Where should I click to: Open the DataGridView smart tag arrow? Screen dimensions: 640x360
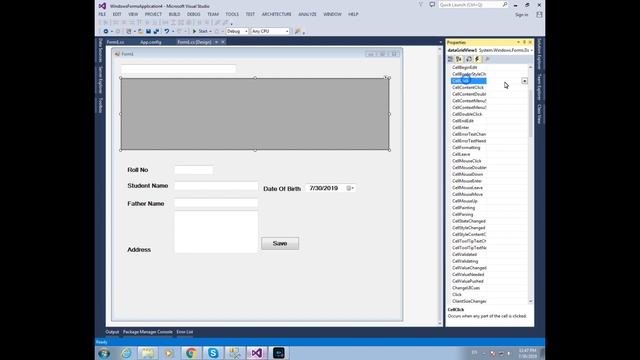[x=385, y=77]
